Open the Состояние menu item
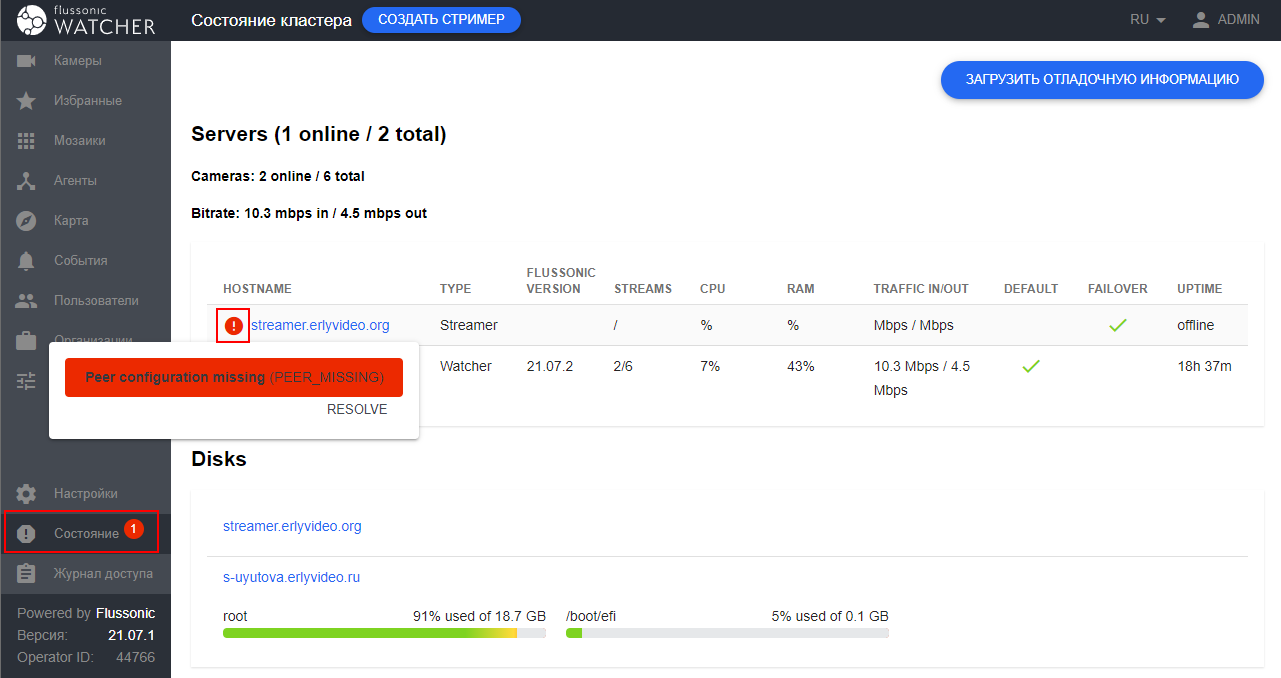 click(86, 534)
